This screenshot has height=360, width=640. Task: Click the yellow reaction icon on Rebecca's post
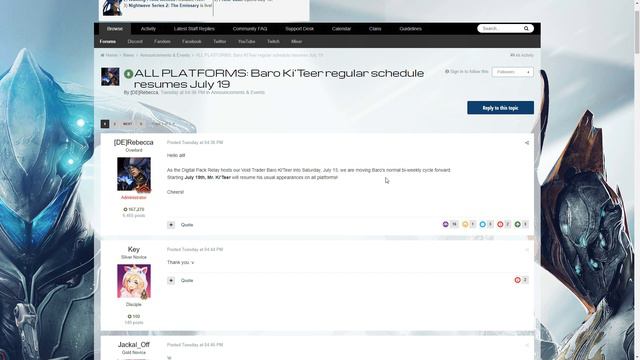pos(465,224)
